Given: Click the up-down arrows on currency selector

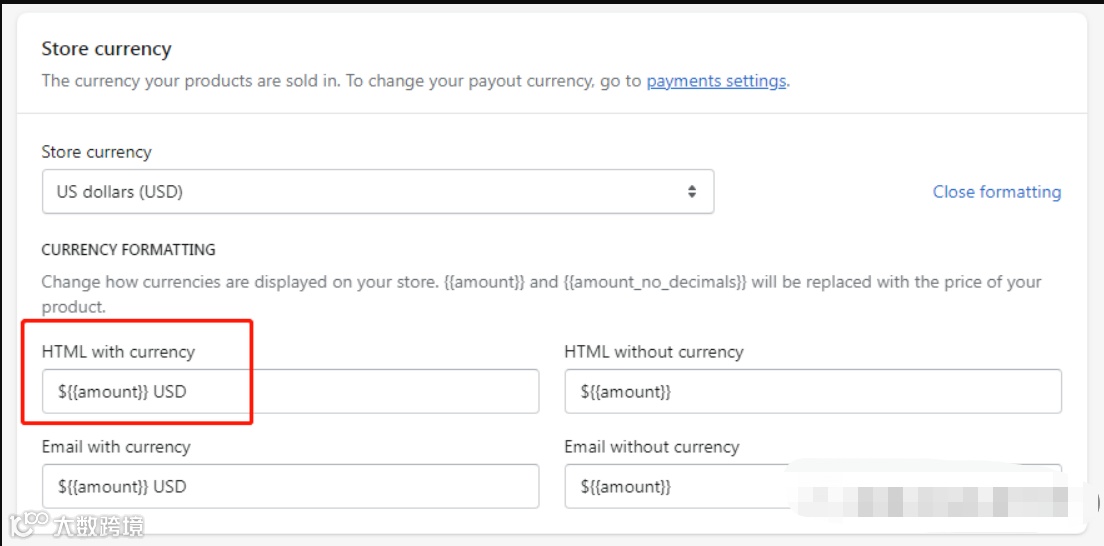Looking at the screenshot, I should [x=691, y=191].
